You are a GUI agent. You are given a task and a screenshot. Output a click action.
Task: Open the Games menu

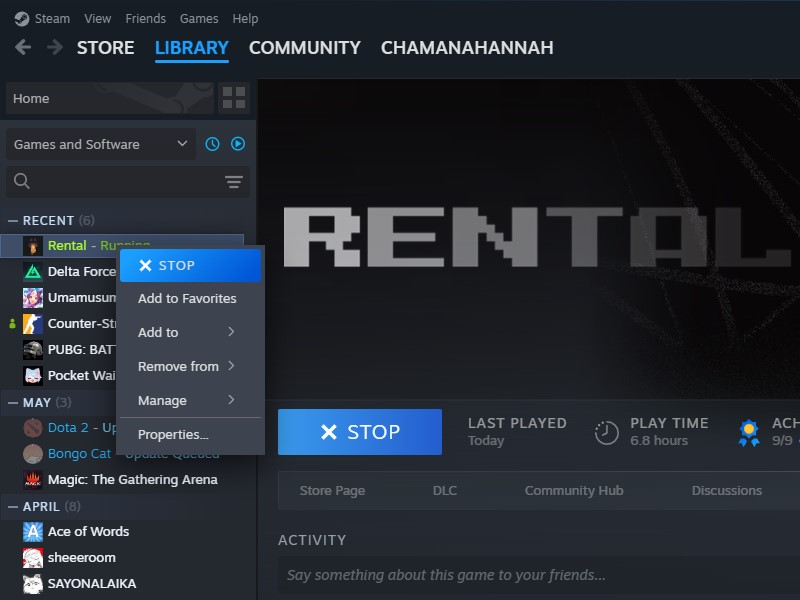[x=199, y=19]
